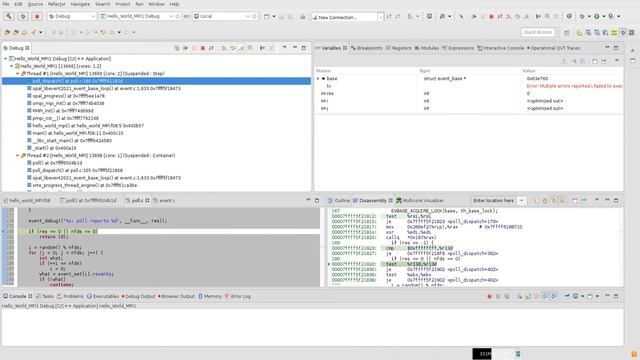Open the hello_world_MPI.f08 editor tab
The width and height of the screenshot is (640, 360).
(27, 200)
